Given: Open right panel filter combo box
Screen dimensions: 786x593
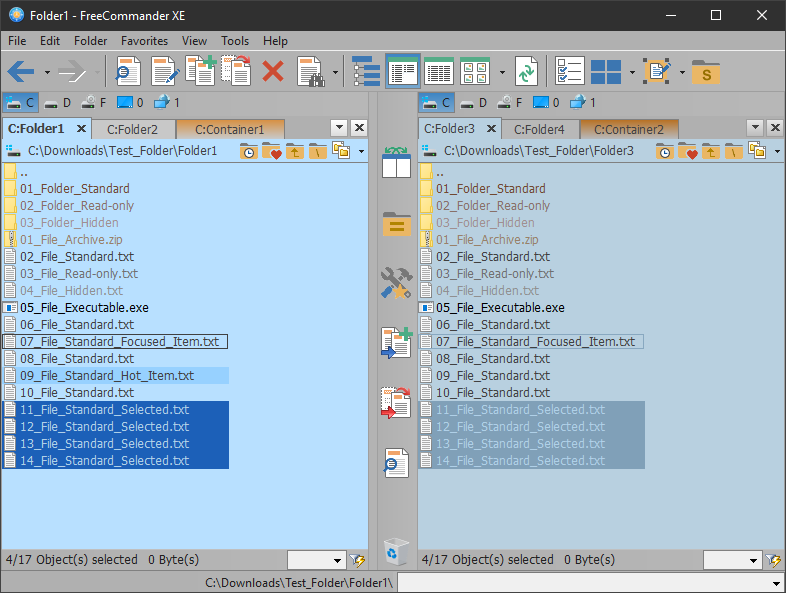Looking at the screenshot, I should point(732,560).
